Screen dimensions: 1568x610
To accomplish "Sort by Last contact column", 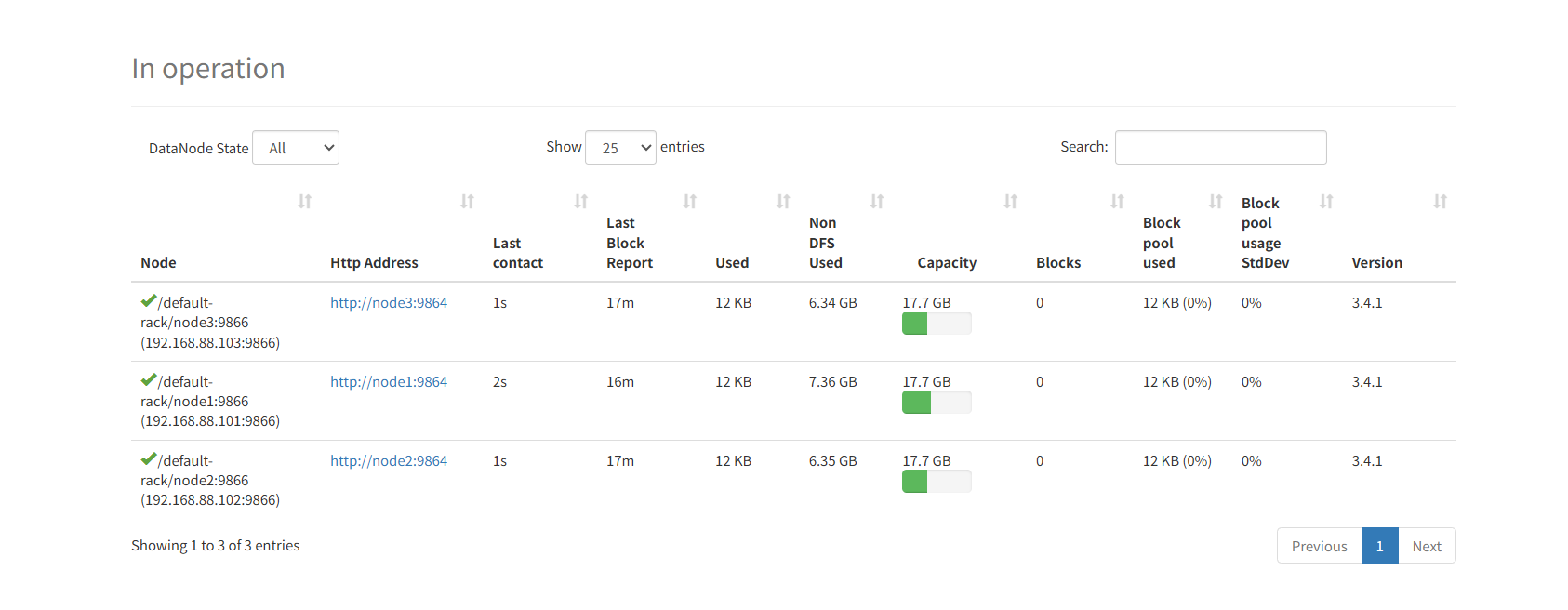I will click(580, 202).
